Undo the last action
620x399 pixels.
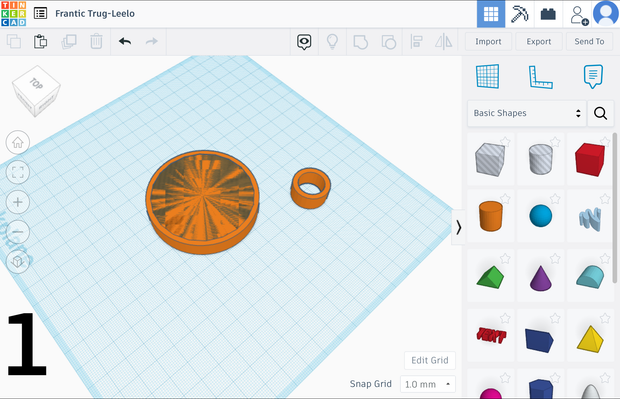tap(125, 41)
